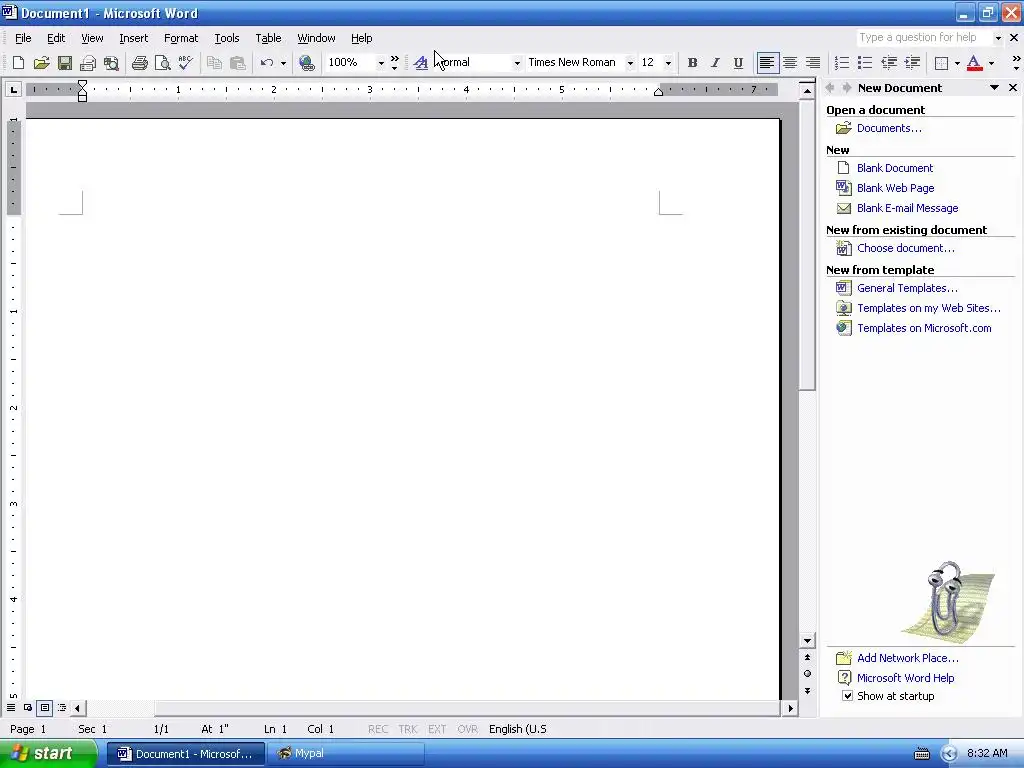Open the Times New Roman font dropdown

point(630,63)
